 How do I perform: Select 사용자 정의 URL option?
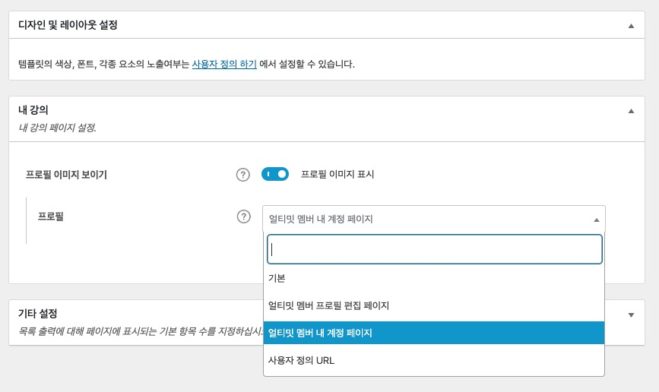point(434,360)
